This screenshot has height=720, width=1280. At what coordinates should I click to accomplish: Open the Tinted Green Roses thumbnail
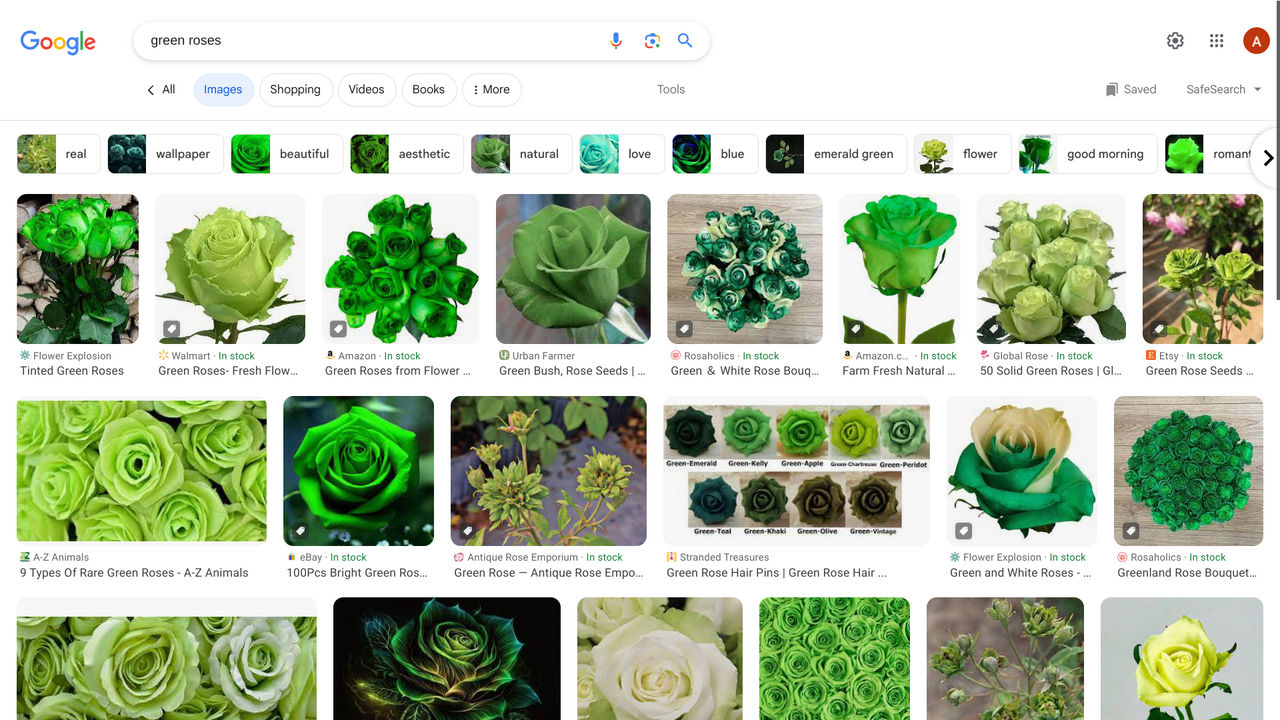tap(78, 269)
